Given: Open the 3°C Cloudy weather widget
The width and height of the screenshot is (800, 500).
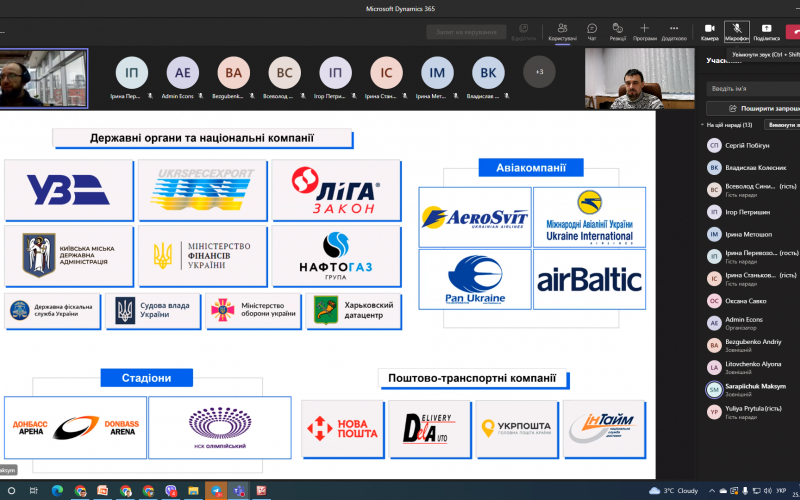Looking at the screenshot, I should click(x=673, y=491).
